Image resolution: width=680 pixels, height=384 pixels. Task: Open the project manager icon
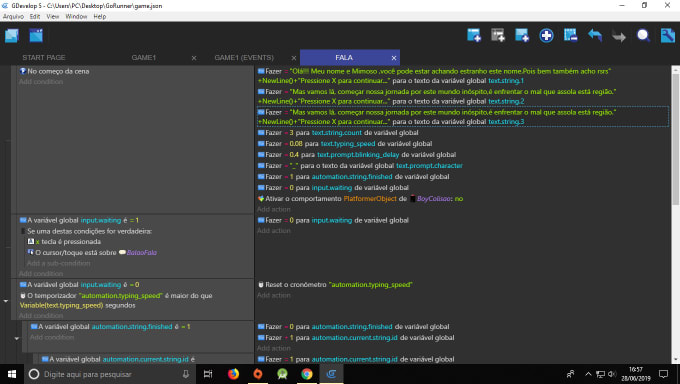tap(12, 36)
